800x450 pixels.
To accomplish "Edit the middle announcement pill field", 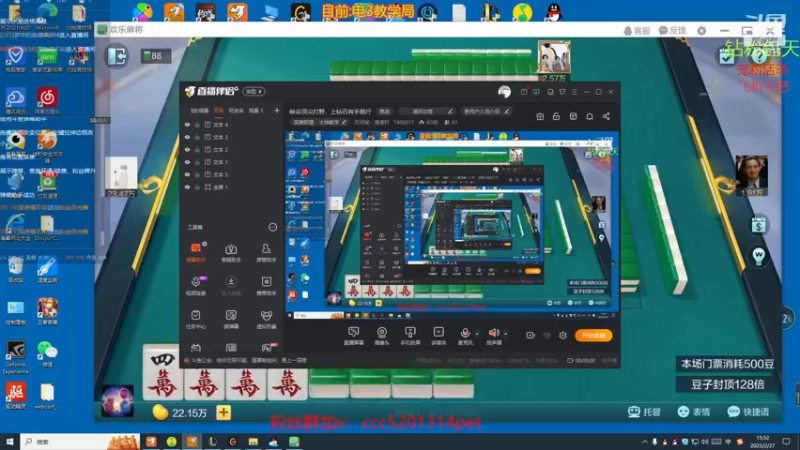I will 427,111.
